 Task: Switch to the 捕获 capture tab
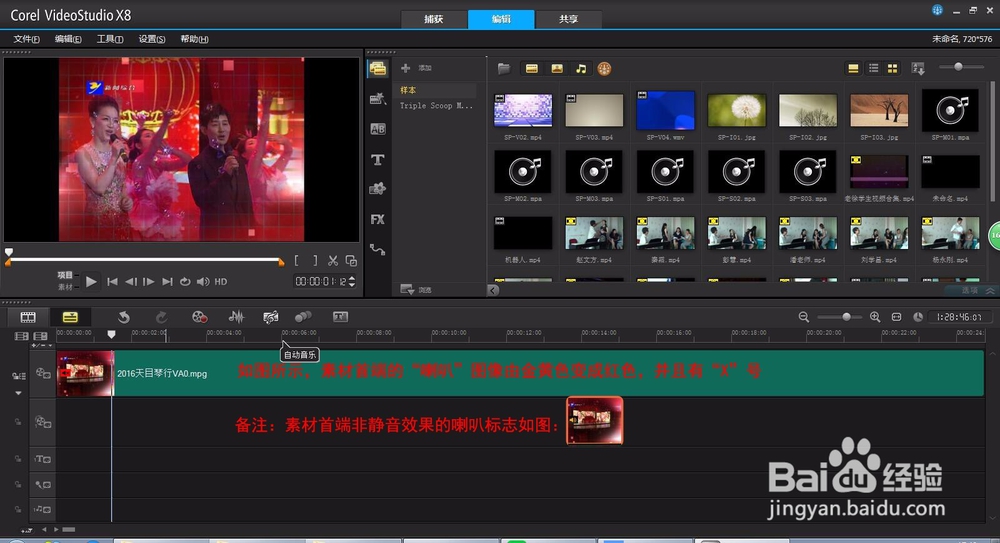pyautogui.click(x=434, y=19)
